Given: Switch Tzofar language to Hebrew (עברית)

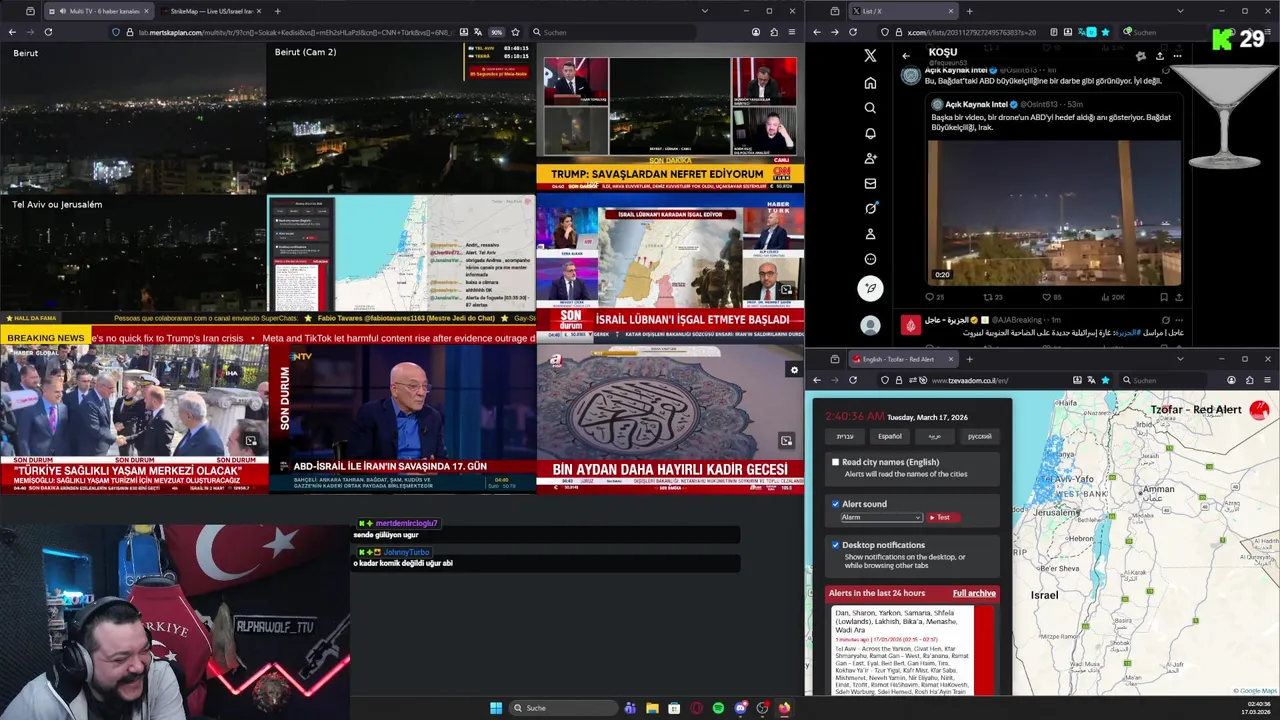Looking at the screenshot, I should [x=845, y=436].
